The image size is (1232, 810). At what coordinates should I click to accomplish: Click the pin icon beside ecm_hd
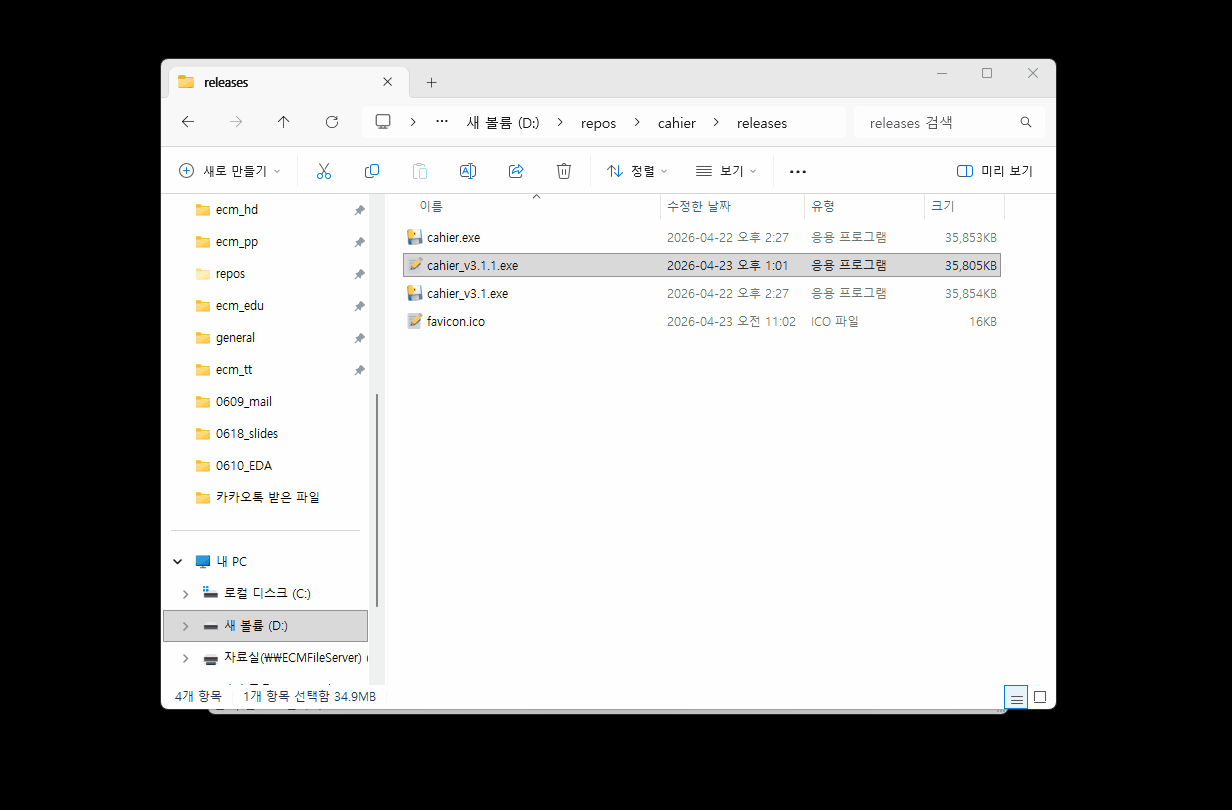click(359, 210)
